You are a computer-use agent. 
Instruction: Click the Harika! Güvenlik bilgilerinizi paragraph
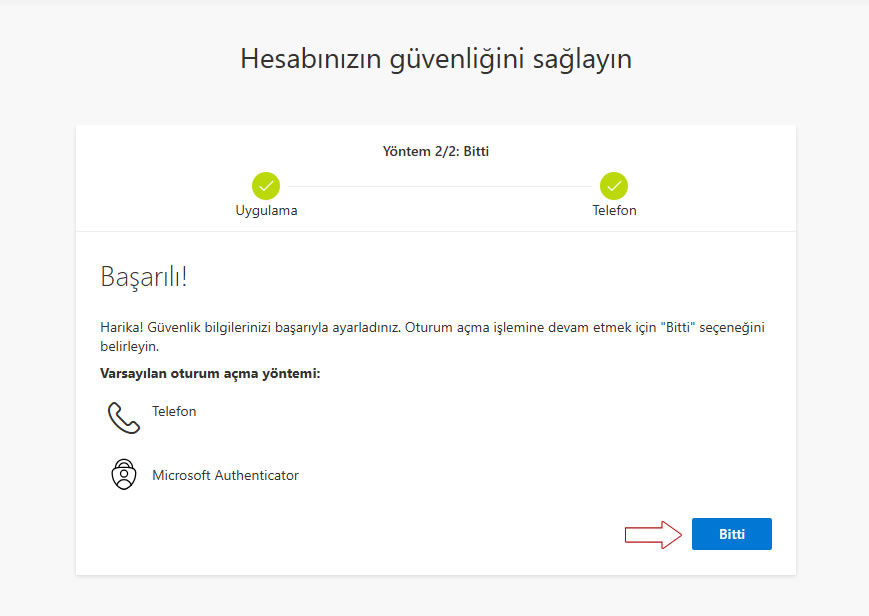point(432,337)
